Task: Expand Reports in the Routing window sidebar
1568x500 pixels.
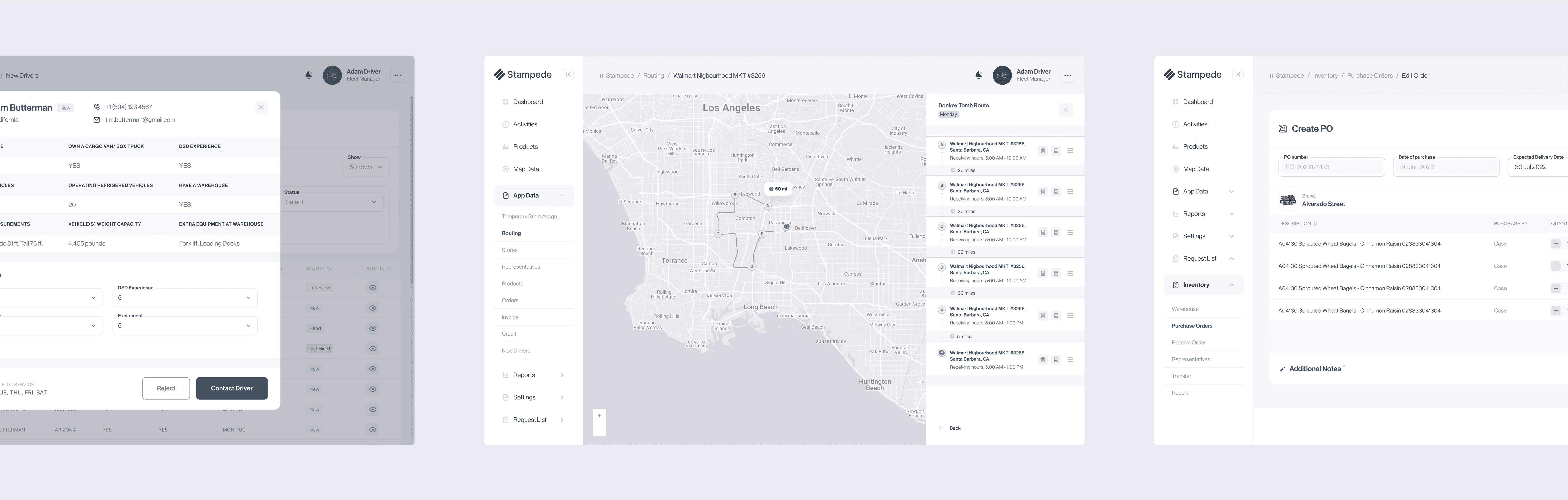Action: pyautogui.click(x=562, y=375)
